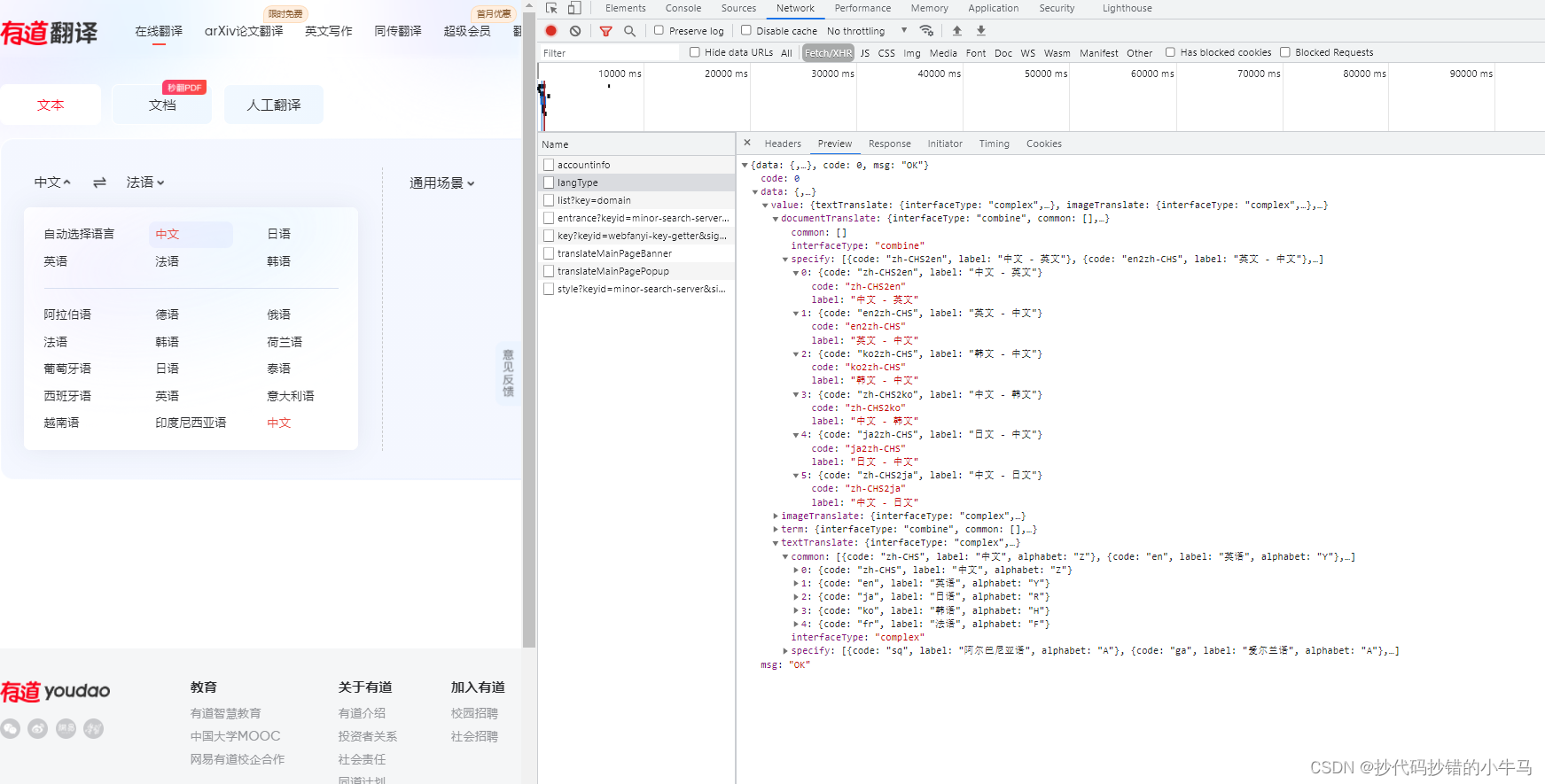Collapse the textTranslate node
Viewport: 1545px width, 784px height.
pyautogui.click(x=775, y=543)
